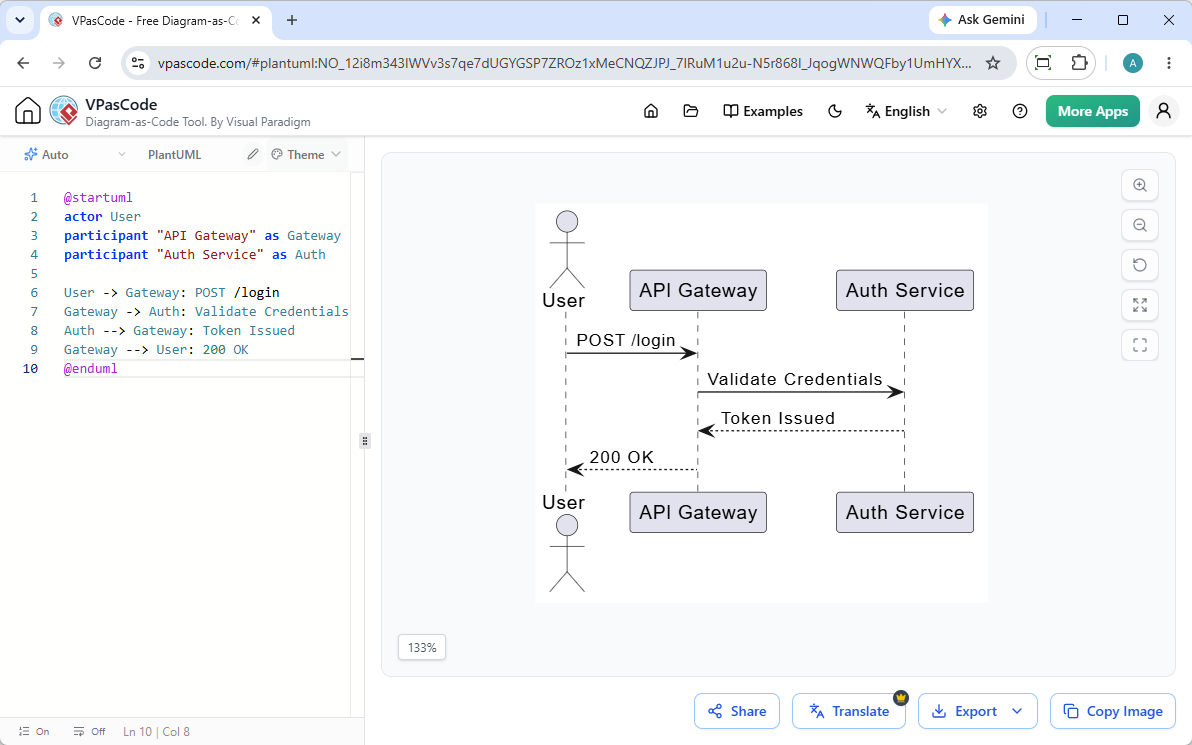Bookmark this page with star icon
This screenshot has height=745, width=1192.
point(993,63)
